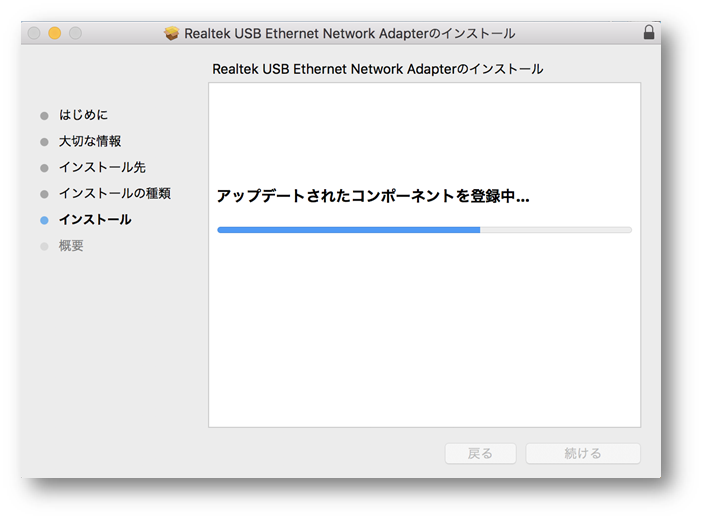Select the インストール先 step in sidebar
Image resolution: width=703 pixels, height=520 pixels.
(x=102, y=167)
